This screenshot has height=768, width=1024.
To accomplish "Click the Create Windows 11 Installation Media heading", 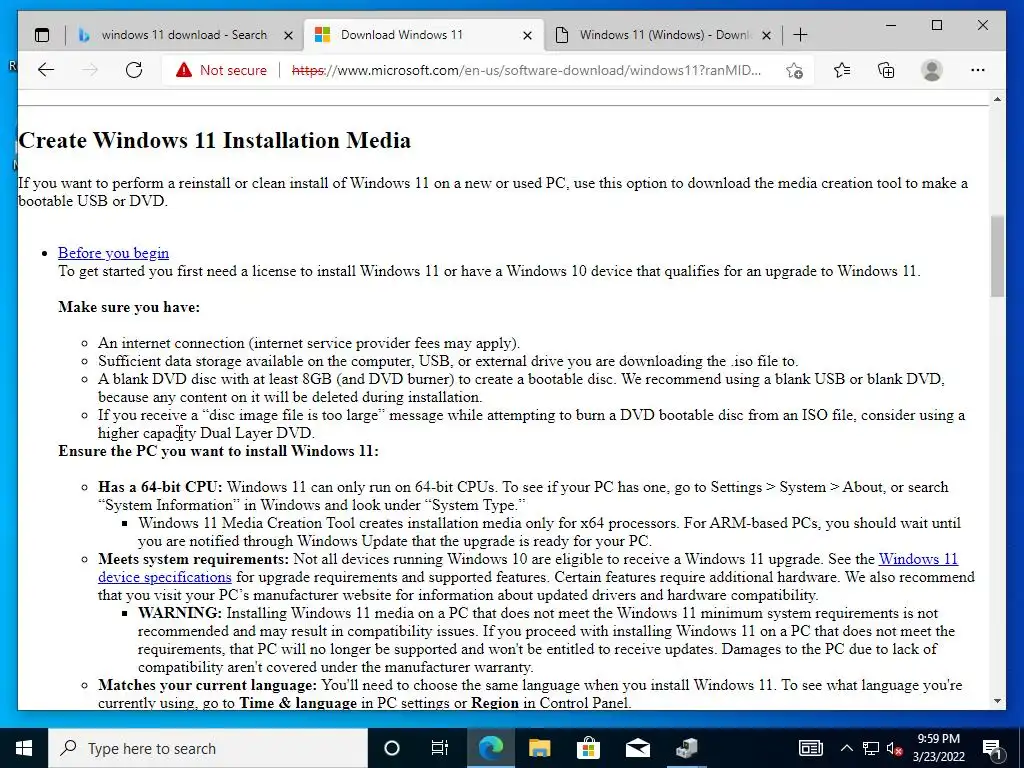I will pos(215,140).
